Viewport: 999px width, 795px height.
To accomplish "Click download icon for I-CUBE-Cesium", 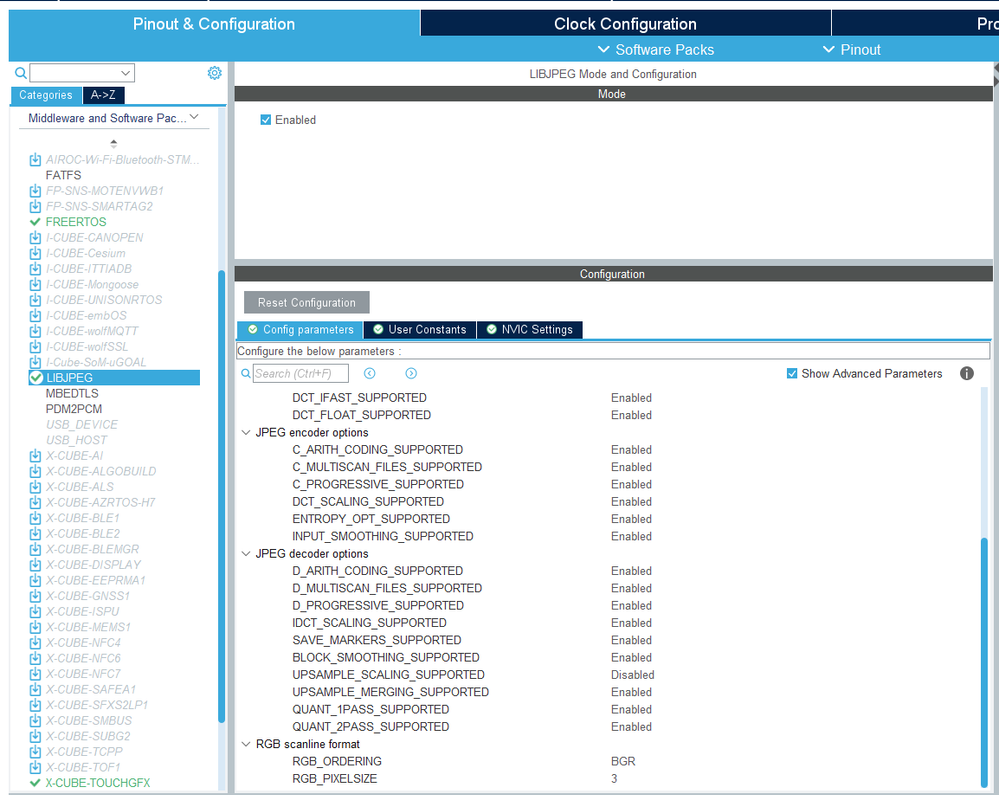I will tap(36, 253).
